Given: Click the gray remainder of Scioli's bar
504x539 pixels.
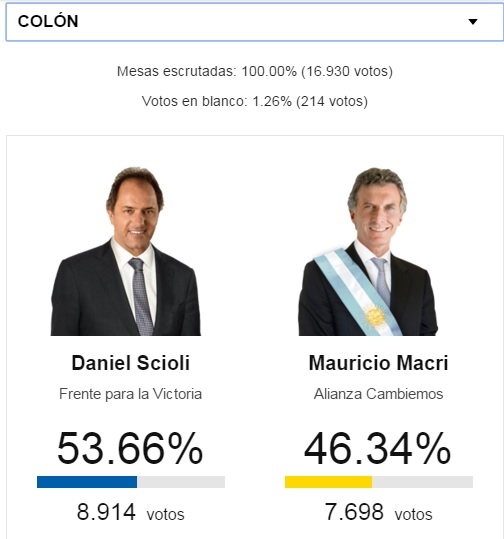Looking at the screenshot, I should 181,482.
